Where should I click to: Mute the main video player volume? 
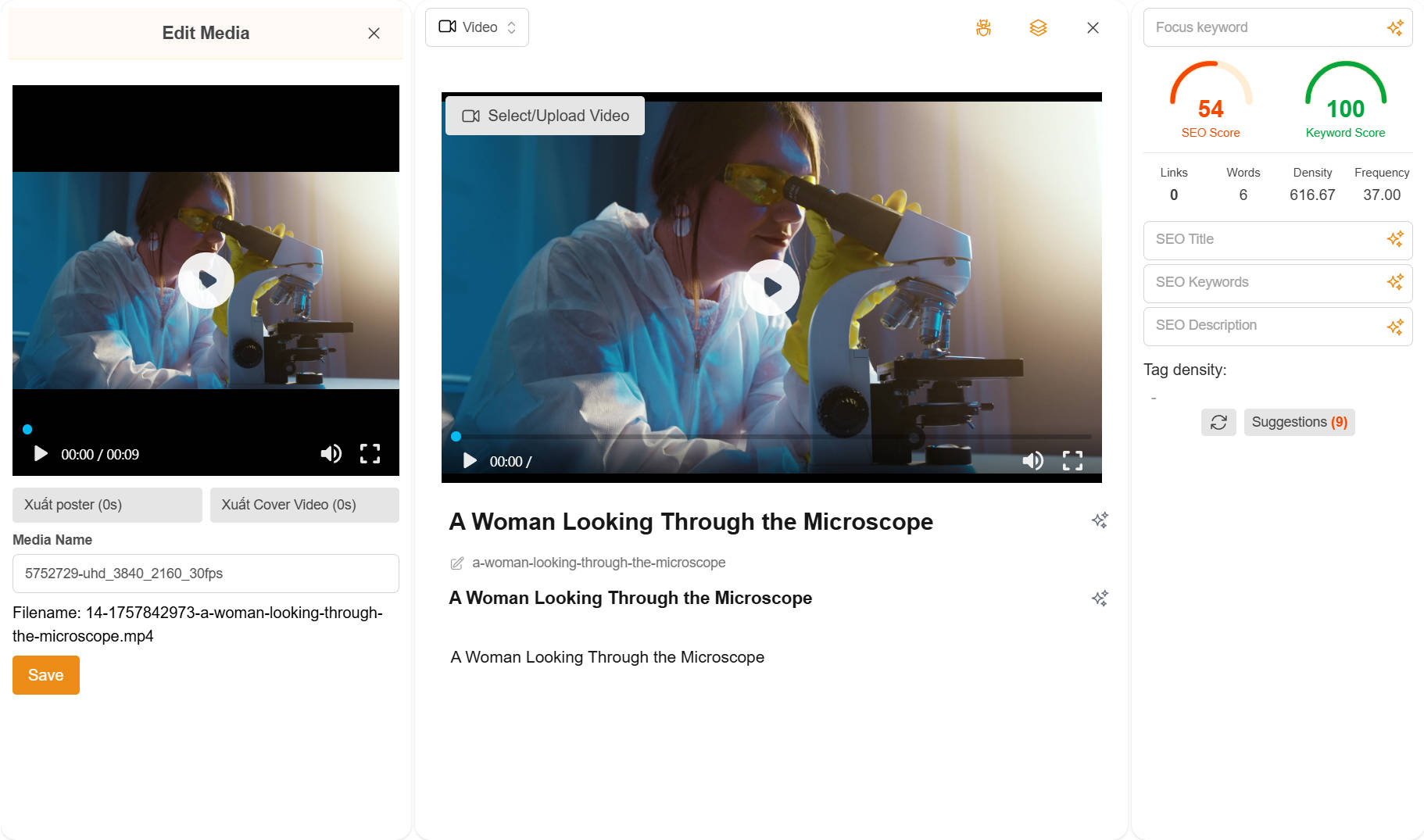coord(1032,461)
